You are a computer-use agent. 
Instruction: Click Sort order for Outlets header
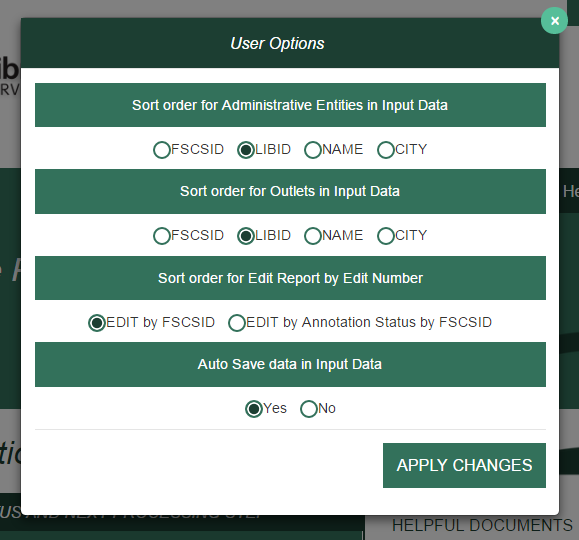(x=290, y=191)
